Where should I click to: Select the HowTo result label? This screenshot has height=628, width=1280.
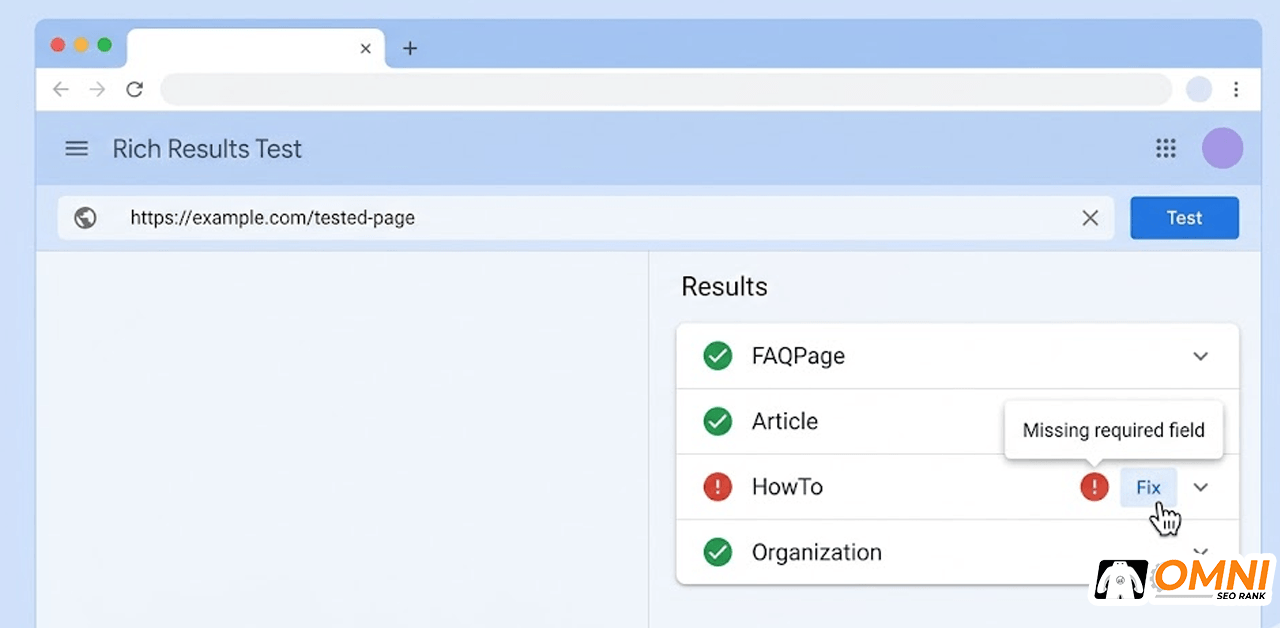pyautogui.click(x=787, y=487)
